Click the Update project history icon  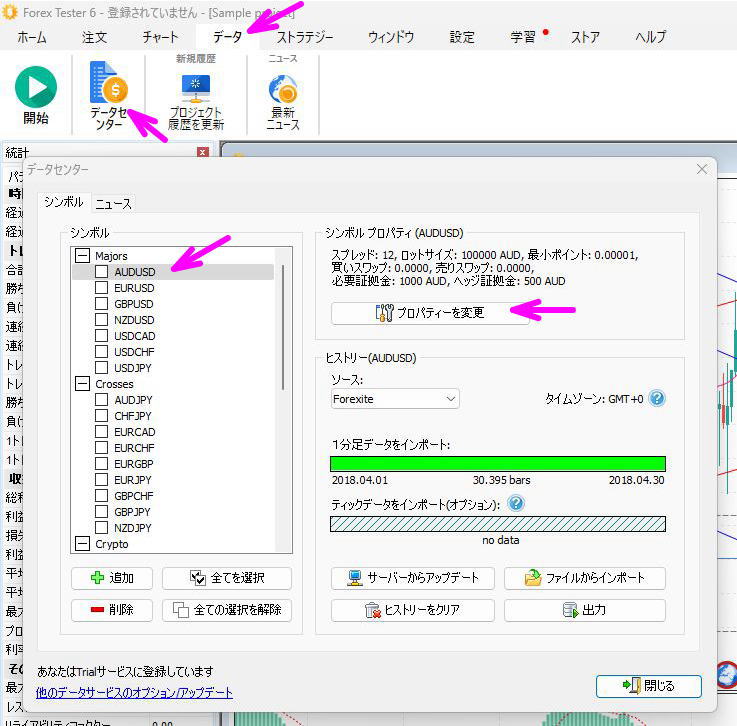[x=196, y=88]
